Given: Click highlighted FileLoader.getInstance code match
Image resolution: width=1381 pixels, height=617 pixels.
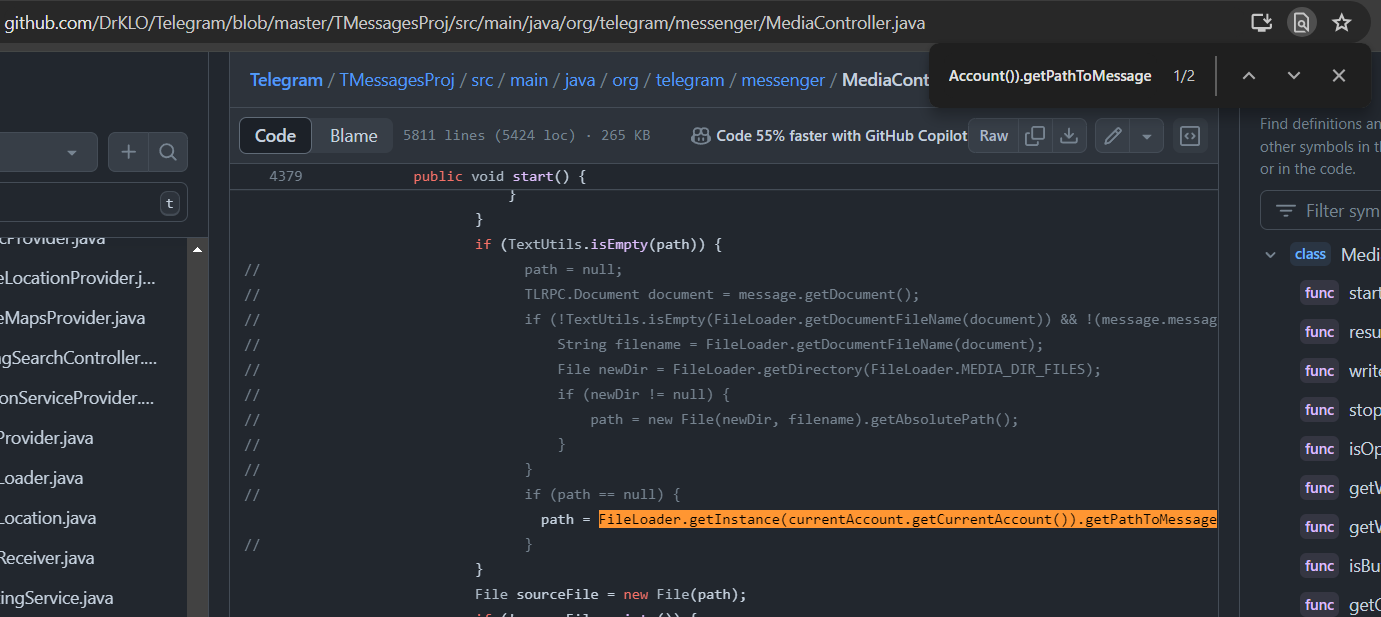Looking at the screenshot, I should 907,519.
